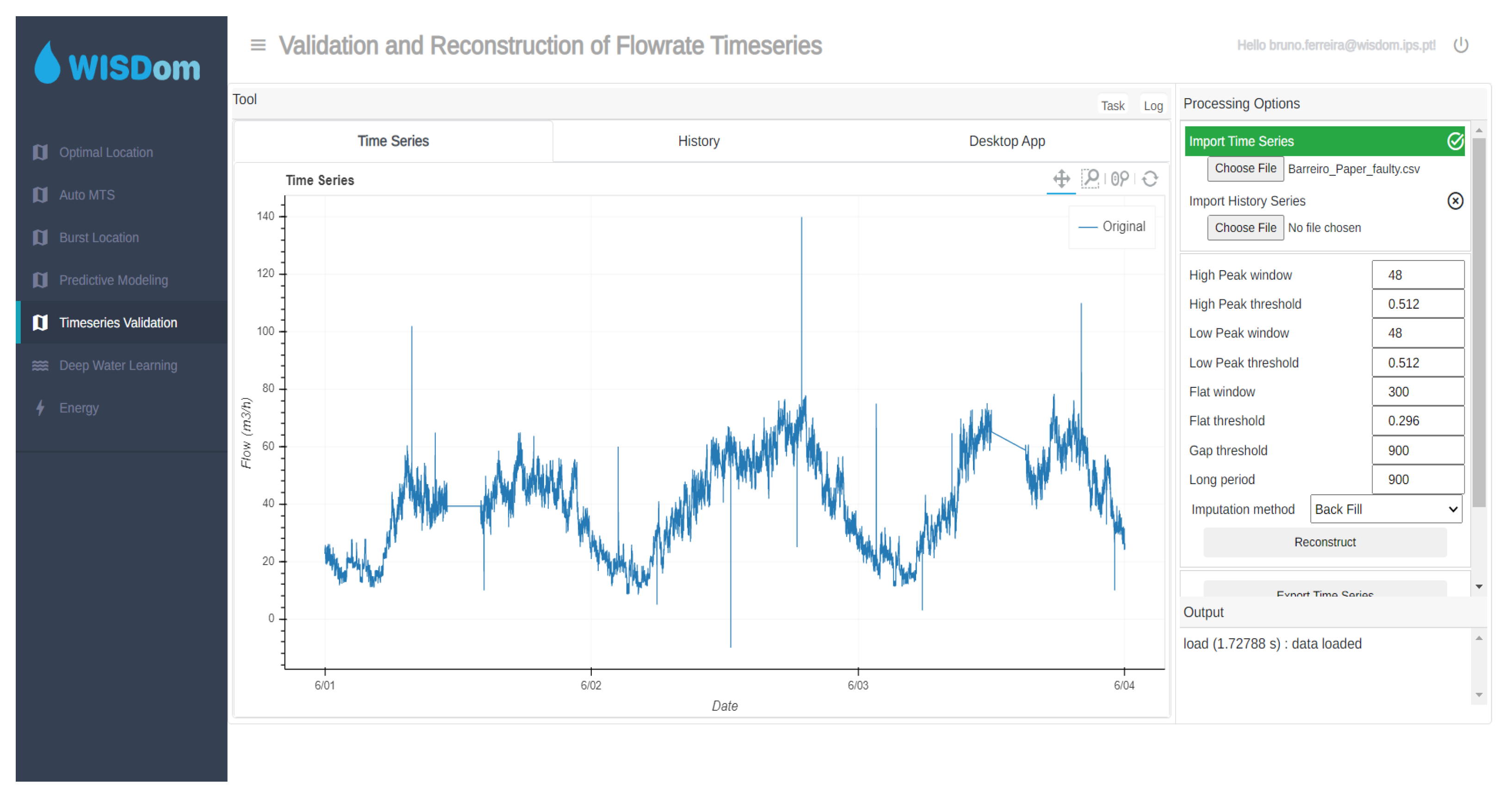1512x796 pixels.
Task: Select the Pan tool in chart toolbar
Action: click(x=1061, y=179)
